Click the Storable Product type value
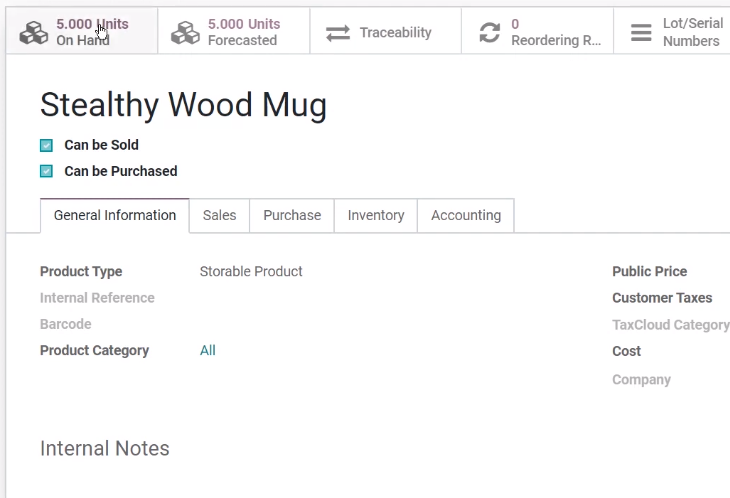This screenshot has width=730, height=498. click(251, 271)
